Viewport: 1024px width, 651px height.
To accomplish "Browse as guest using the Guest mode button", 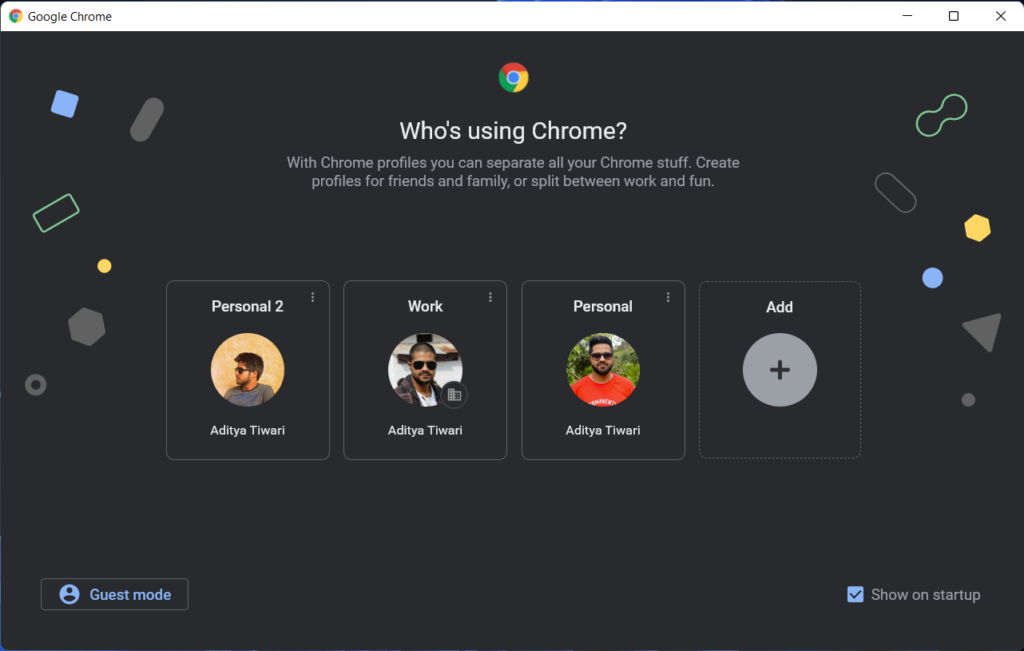I will coord(114,594).
